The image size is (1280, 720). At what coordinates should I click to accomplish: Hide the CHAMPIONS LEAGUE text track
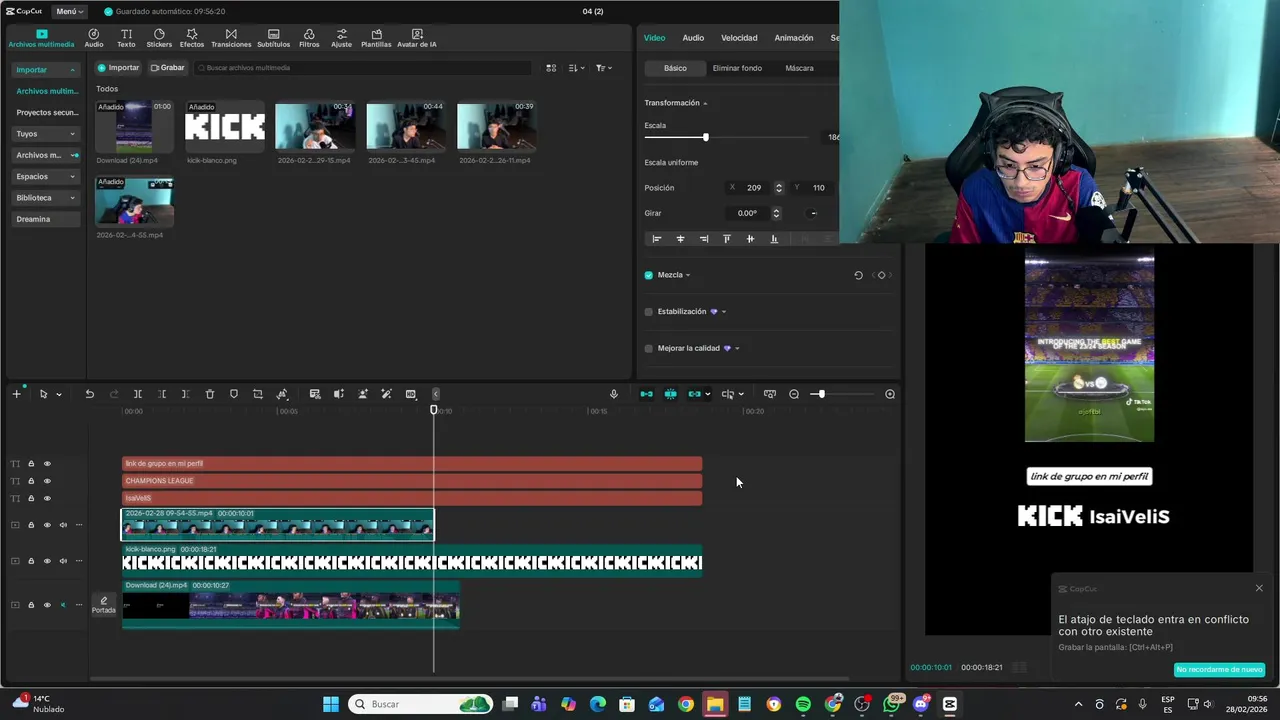point(47,481)
